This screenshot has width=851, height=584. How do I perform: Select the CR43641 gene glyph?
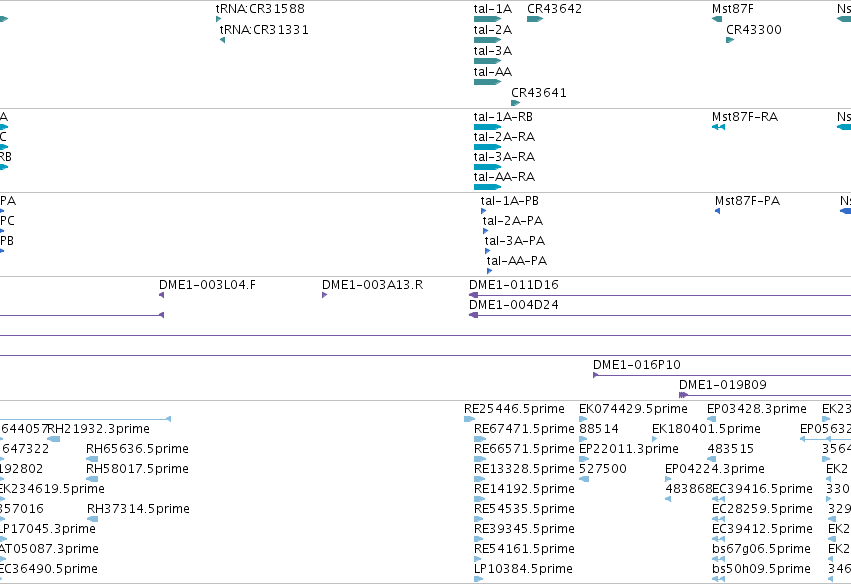[516, 103]
